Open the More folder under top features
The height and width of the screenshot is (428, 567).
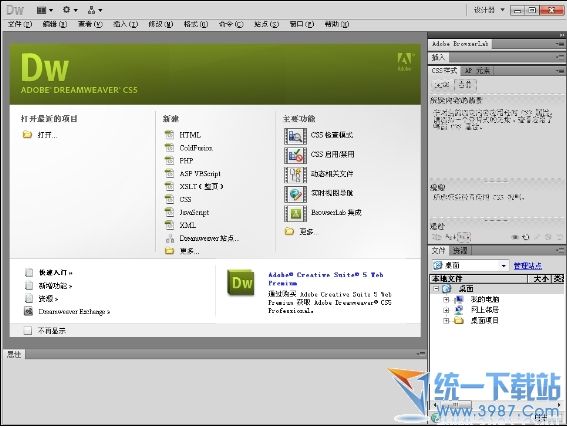[289, 231]
